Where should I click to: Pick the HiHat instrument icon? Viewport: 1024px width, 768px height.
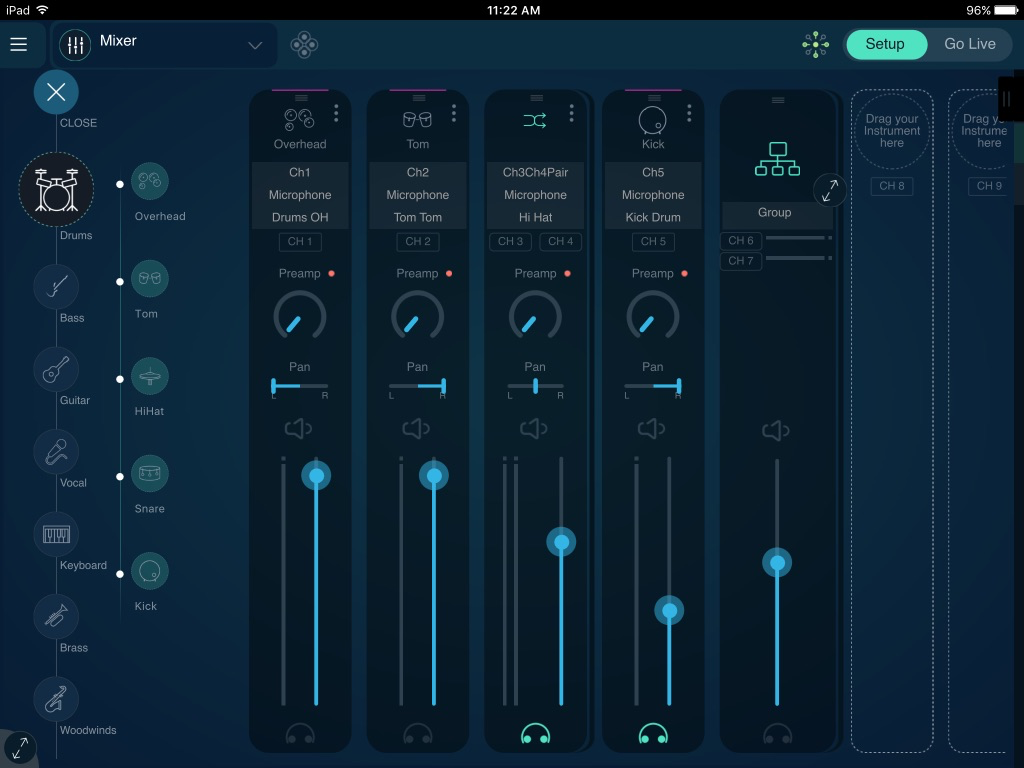[x=150, y=376]
